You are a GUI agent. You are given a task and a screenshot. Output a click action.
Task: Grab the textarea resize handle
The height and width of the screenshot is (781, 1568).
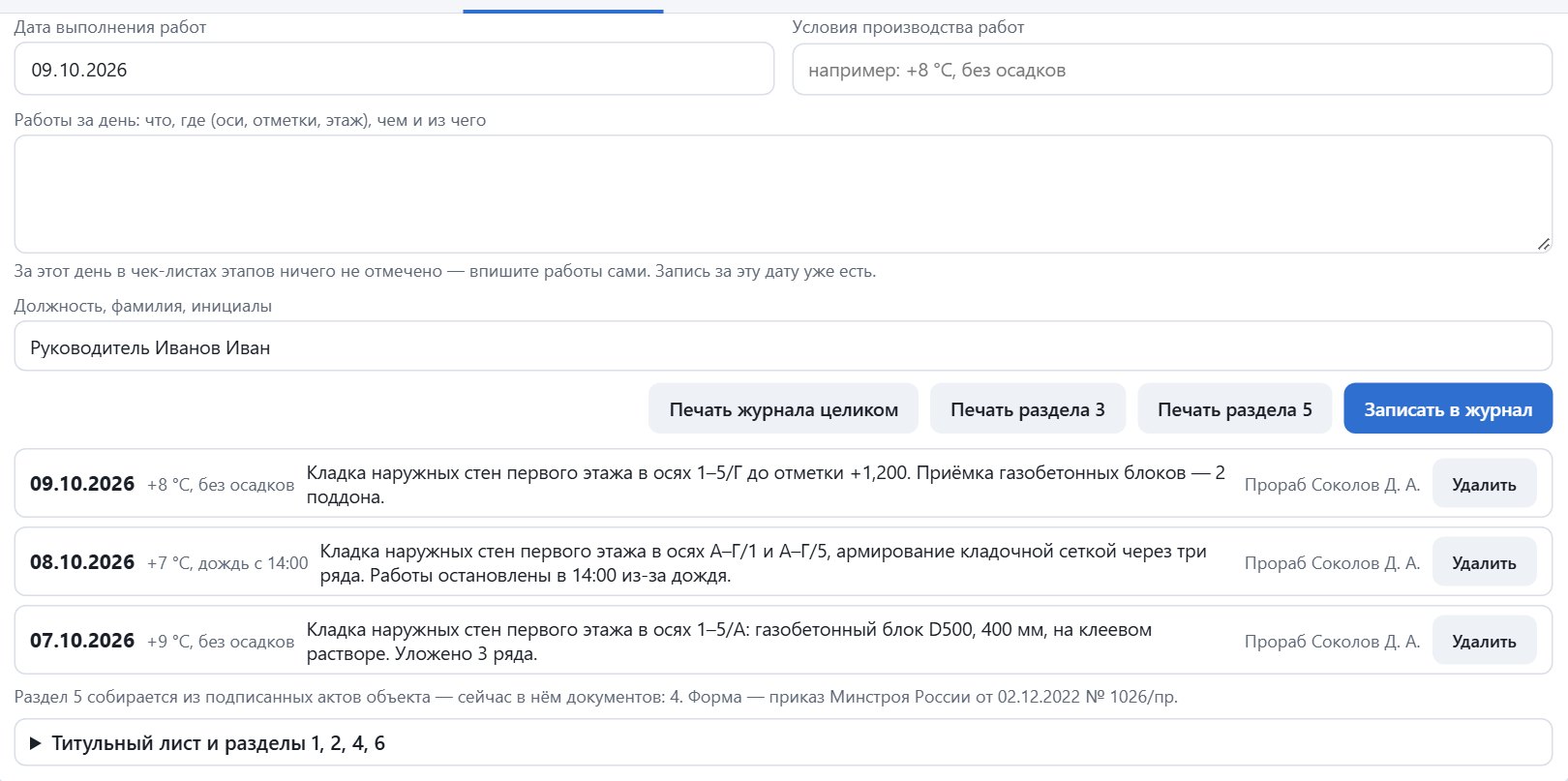pos(1543,244)
